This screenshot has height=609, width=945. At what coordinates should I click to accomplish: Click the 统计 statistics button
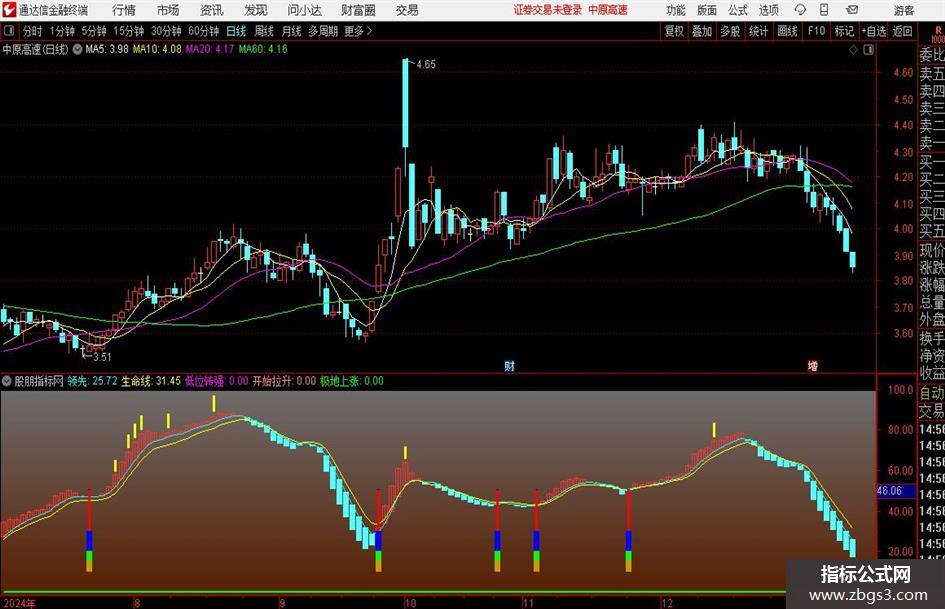(758, 31)
